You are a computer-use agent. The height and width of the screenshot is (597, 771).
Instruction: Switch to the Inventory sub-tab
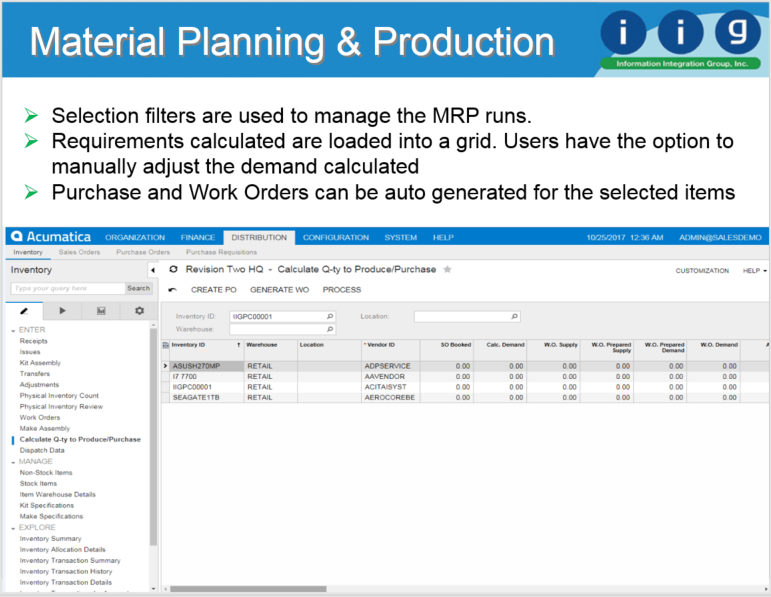point(28,252)
